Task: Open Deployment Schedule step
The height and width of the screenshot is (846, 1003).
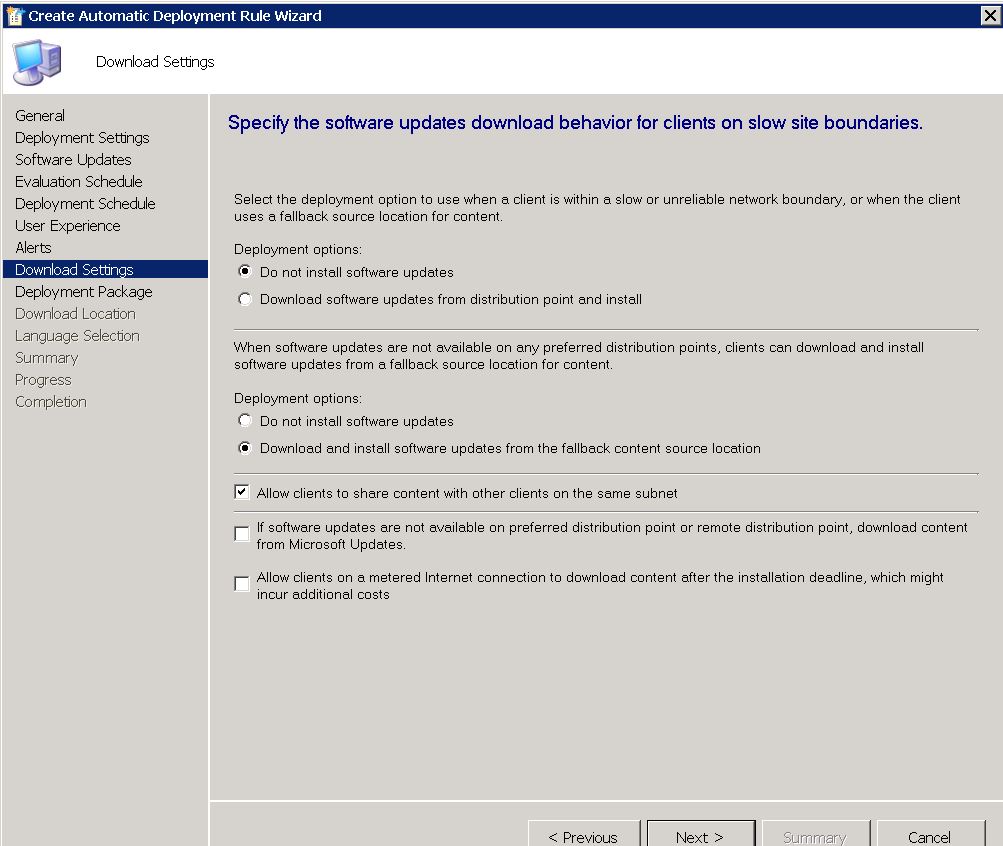Action: click(x=85, y=204)
